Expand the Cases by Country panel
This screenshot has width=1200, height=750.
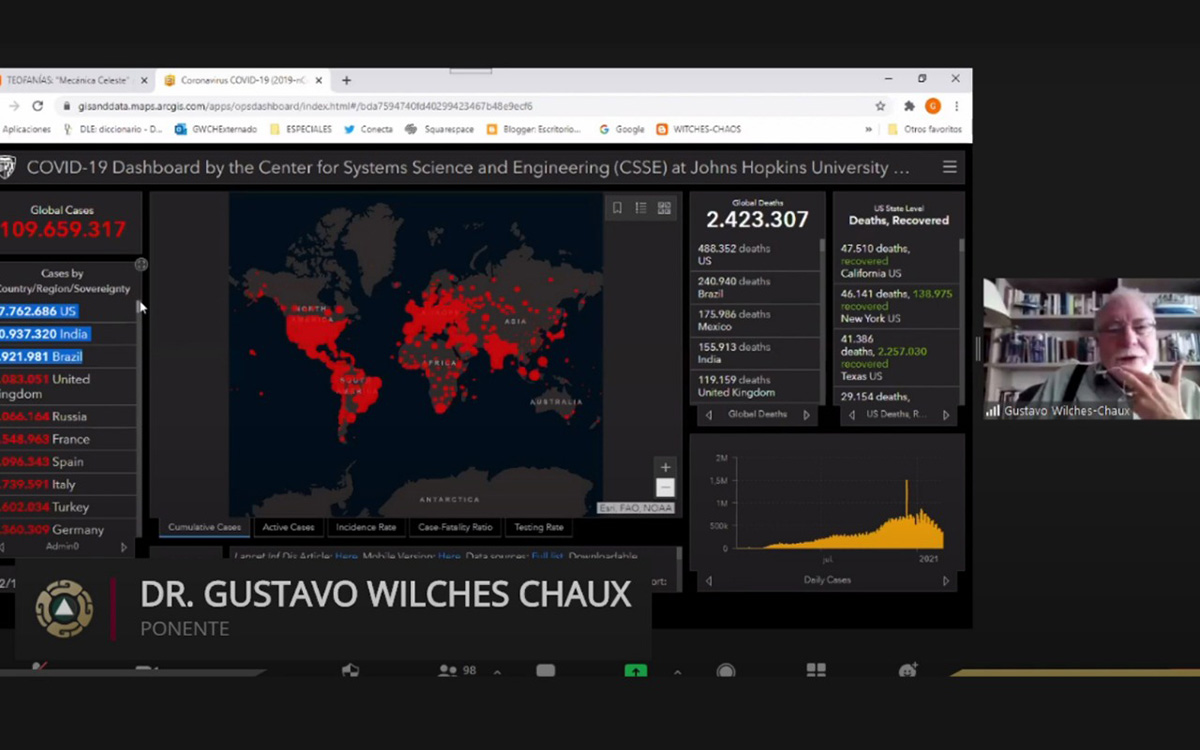point(141,265)
